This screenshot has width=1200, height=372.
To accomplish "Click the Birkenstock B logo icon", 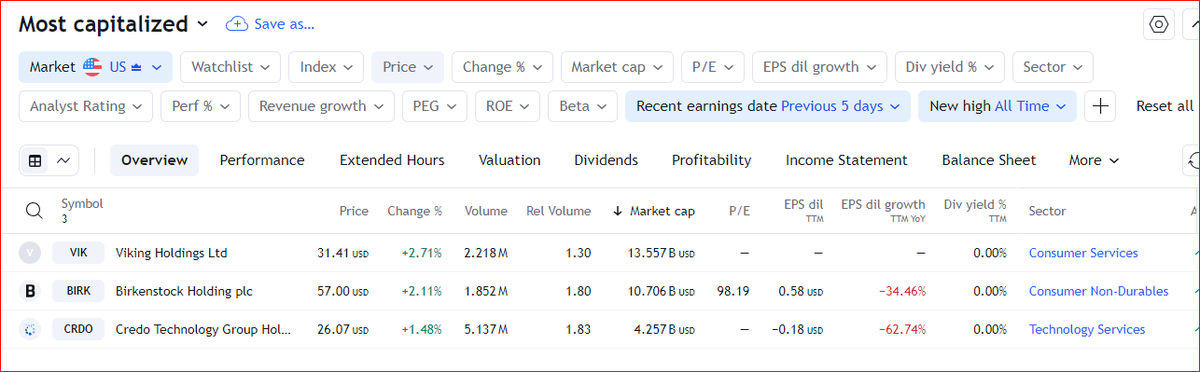I will click(30, 291).
